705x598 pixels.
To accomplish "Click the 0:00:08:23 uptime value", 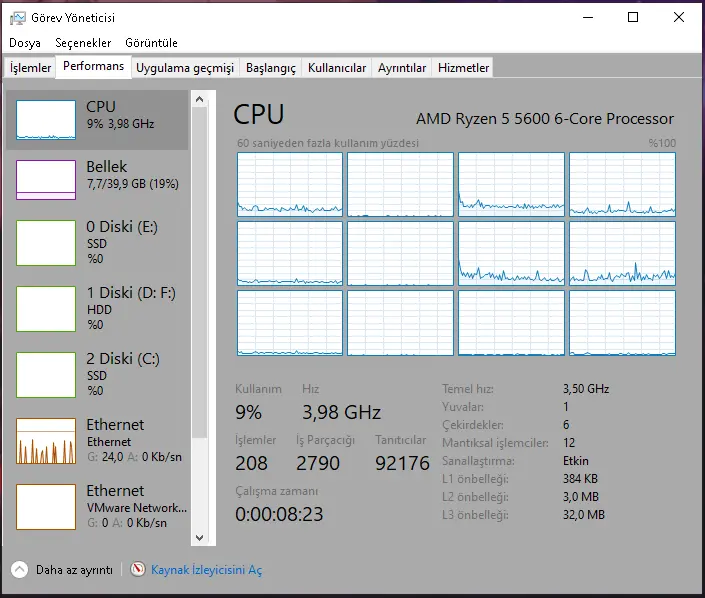I will coord(279,514).
